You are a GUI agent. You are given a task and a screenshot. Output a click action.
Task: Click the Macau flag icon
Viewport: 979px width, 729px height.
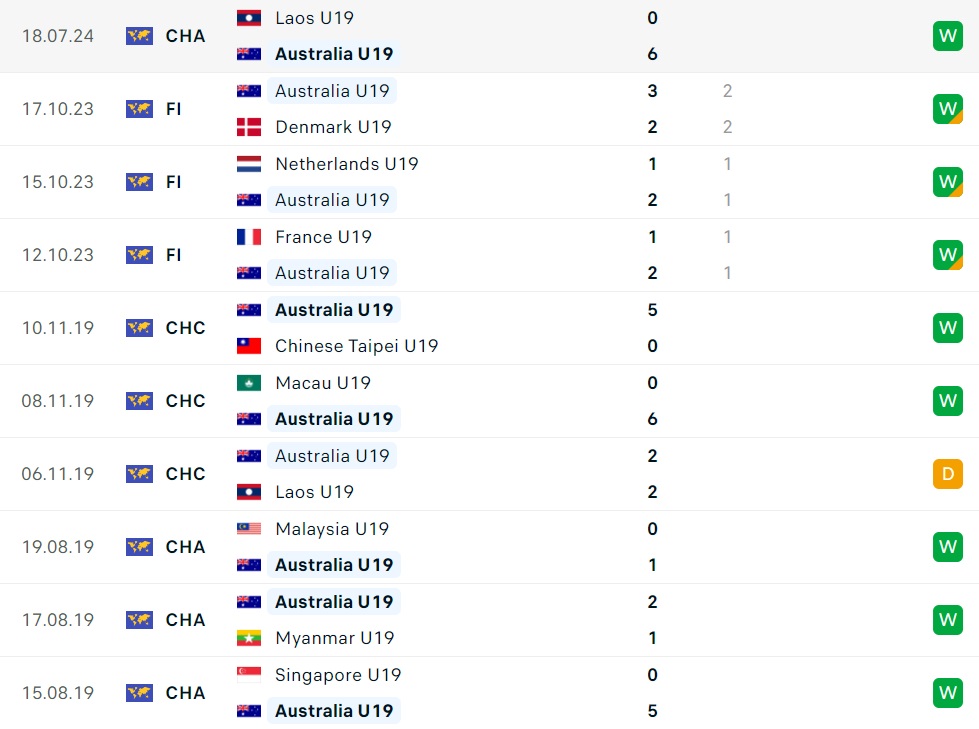(x=248, y=382)
